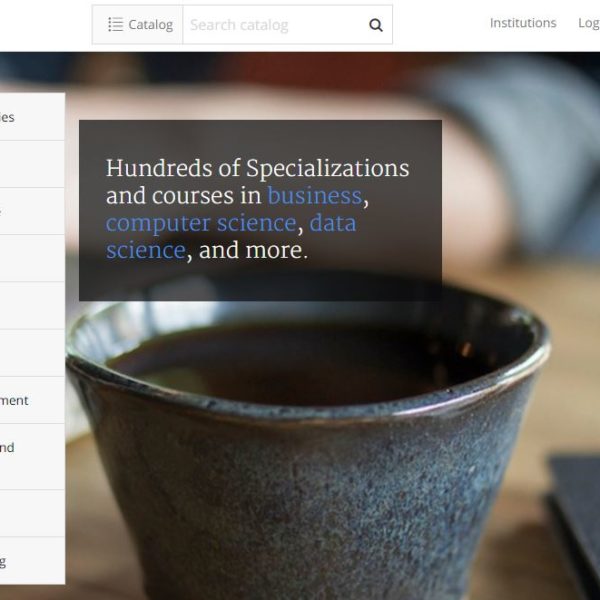Click blue 'science' before 'and more'
This screenshot has height=600, width=600.
[x=146, y=250]
